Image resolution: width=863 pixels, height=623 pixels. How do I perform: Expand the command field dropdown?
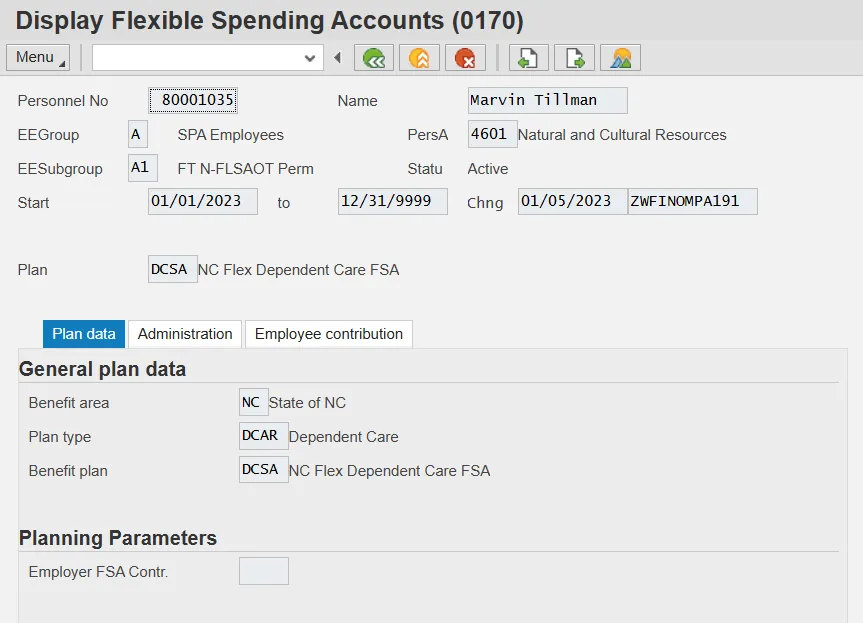(309, 59)
